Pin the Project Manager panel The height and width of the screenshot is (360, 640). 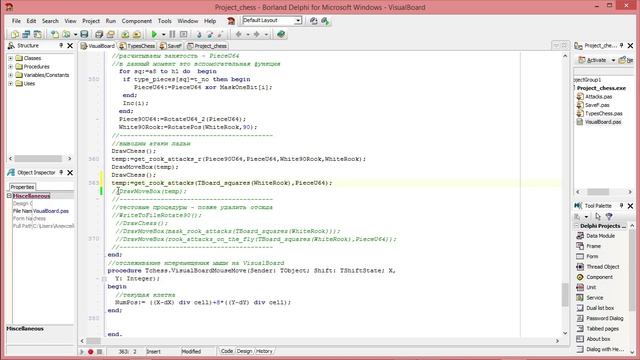pos(621,45)
